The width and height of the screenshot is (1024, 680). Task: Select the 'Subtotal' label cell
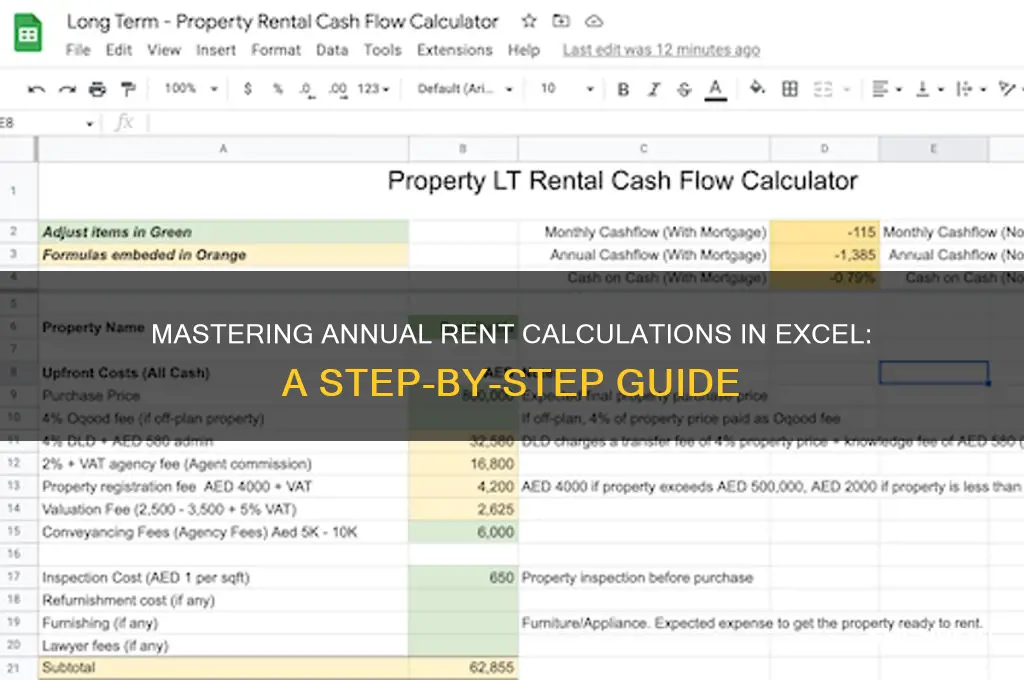223,668
